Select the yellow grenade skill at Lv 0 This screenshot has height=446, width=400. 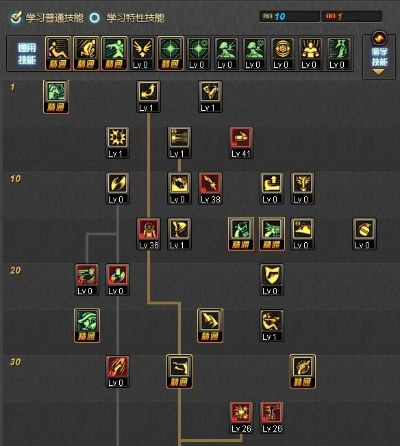click(x=364, y=234)
